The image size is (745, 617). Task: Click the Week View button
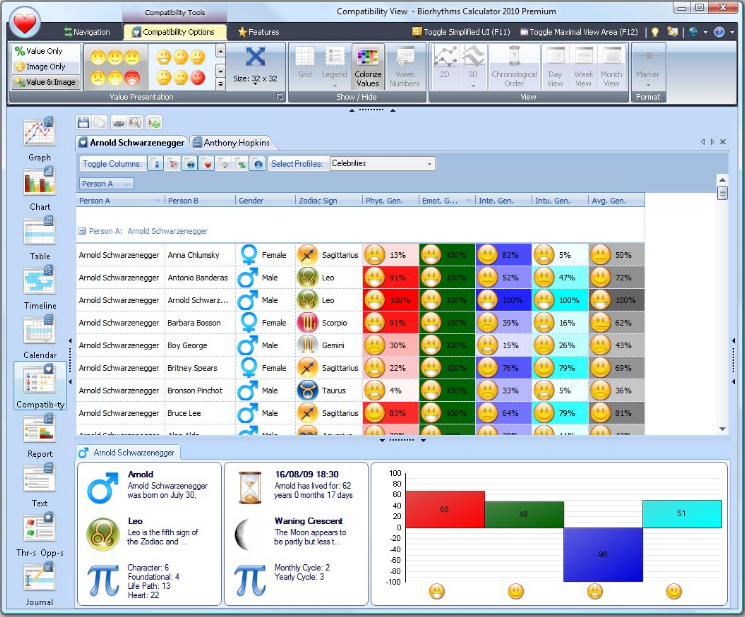click(x=583, y=66)
